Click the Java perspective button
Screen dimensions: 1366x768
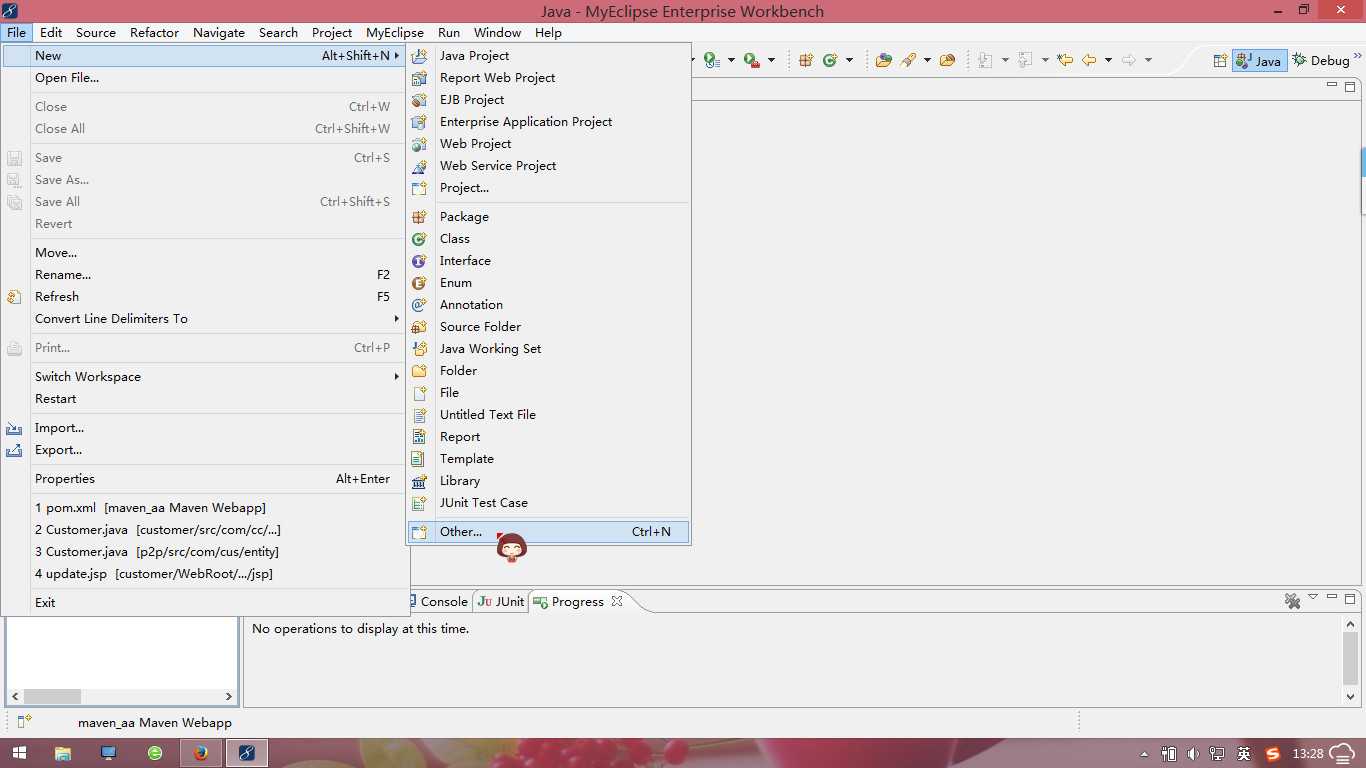pyautogui.click(x=1259, y=60)
